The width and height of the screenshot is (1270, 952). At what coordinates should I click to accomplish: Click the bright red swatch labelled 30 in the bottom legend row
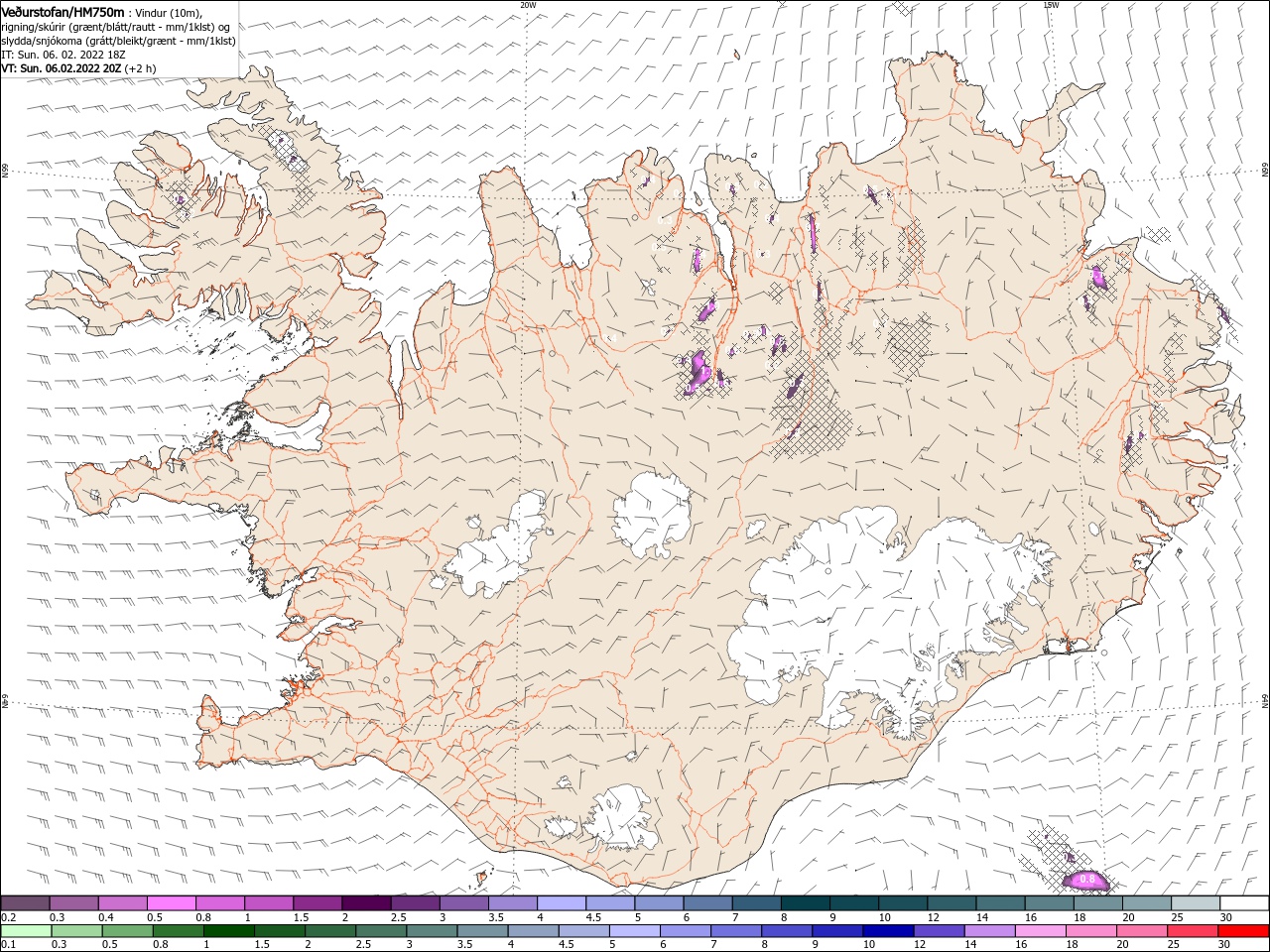[x=1243, y=931]
